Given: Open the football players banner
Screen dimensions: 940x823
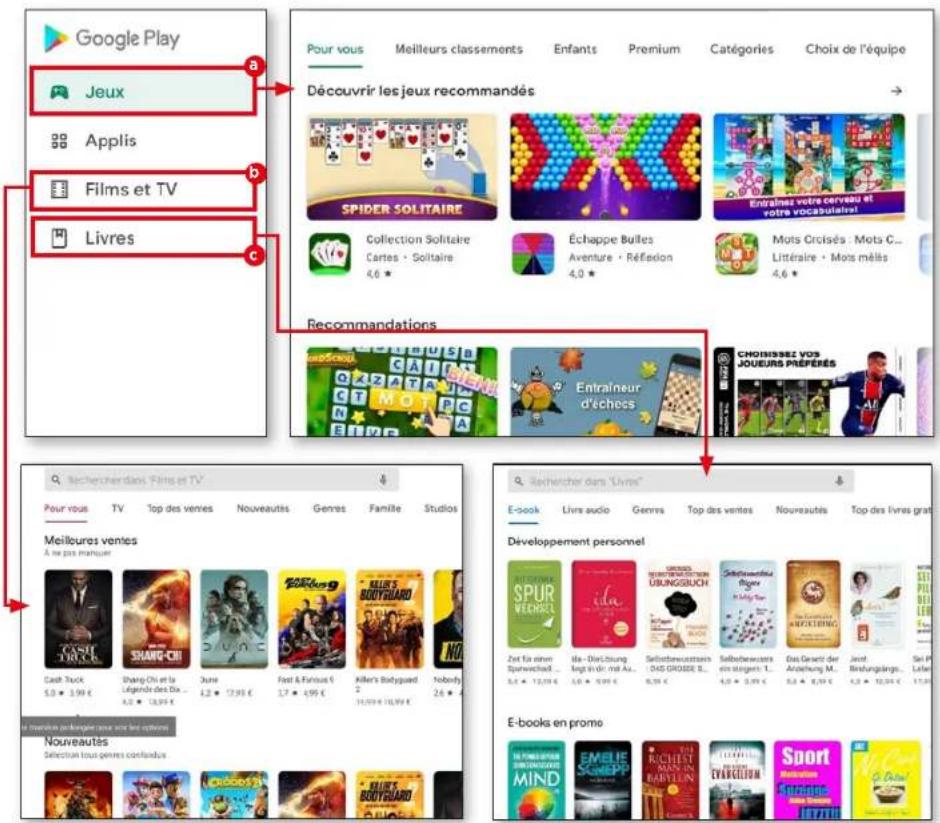Looking at the screenshot, I should [809, 392].
